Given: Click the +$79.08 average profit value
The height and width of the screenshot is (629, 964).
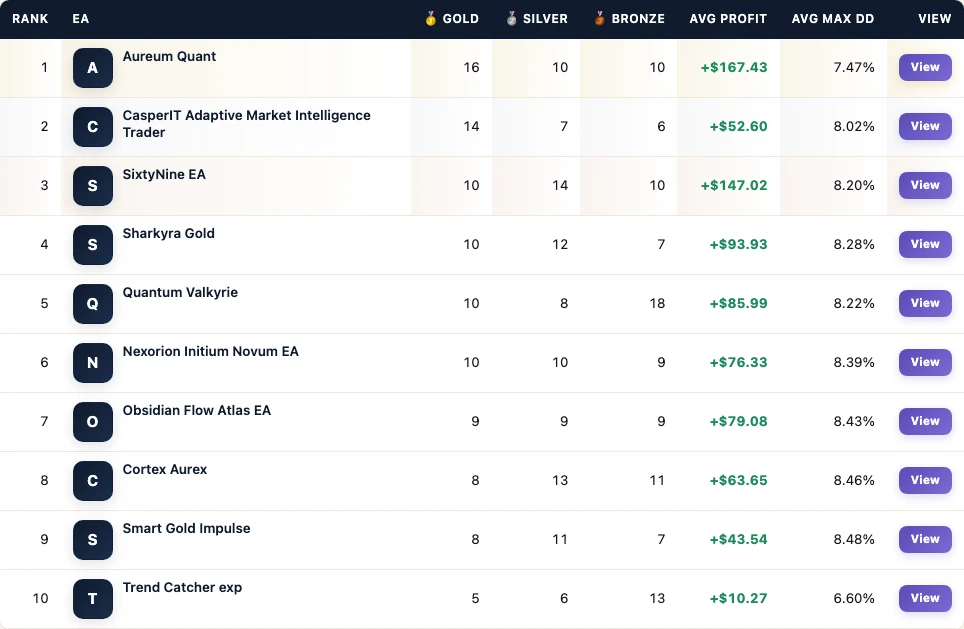Looking at the screenshot, I should click(x=738, y=422).
